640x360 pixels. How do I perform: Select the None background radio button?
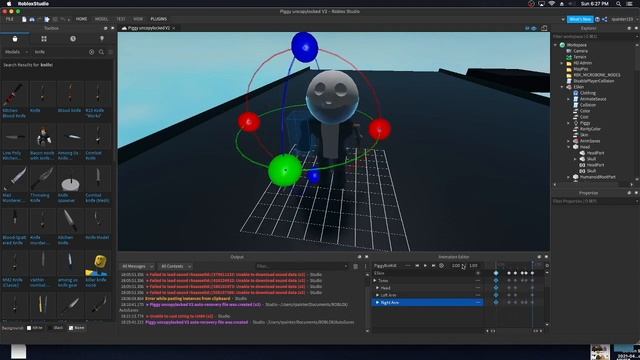coord(71,328)
